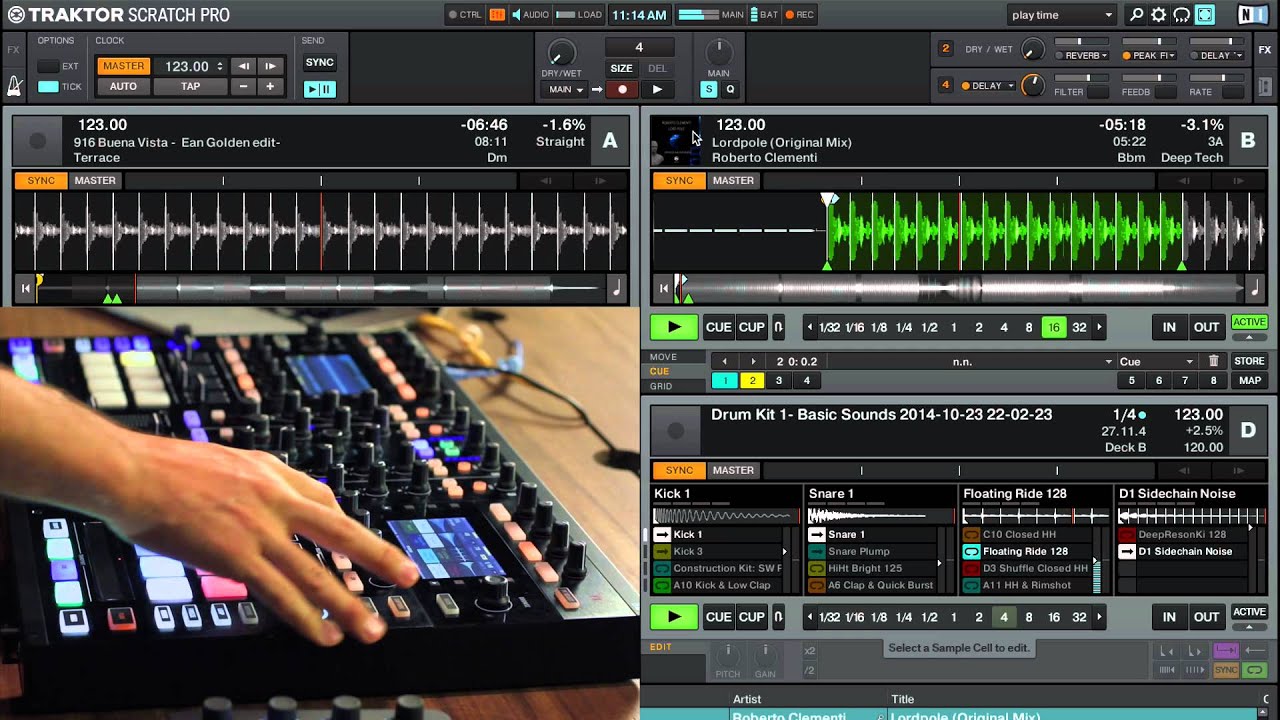
Task: Adjust loop recorder DRY/WET knob
Action: point(562,53)
